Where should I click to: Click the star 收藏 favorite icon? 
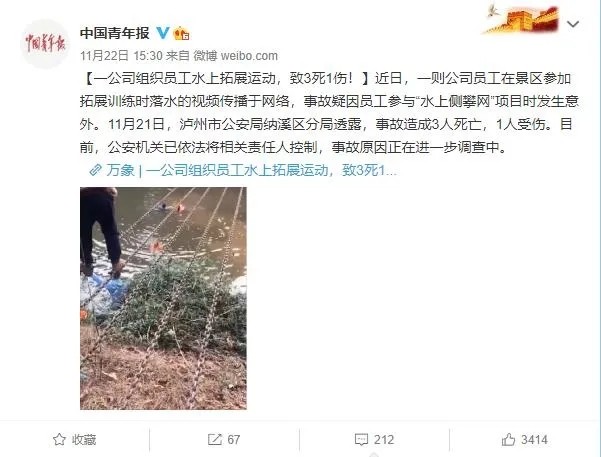pyautogui.click(x=59, y=439)
